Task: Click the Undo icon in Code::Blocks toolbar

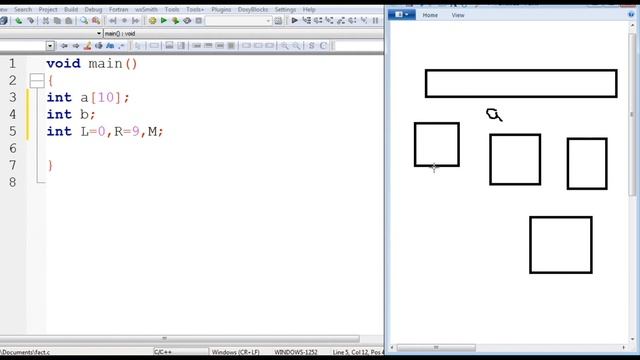Action: (19, 20)
